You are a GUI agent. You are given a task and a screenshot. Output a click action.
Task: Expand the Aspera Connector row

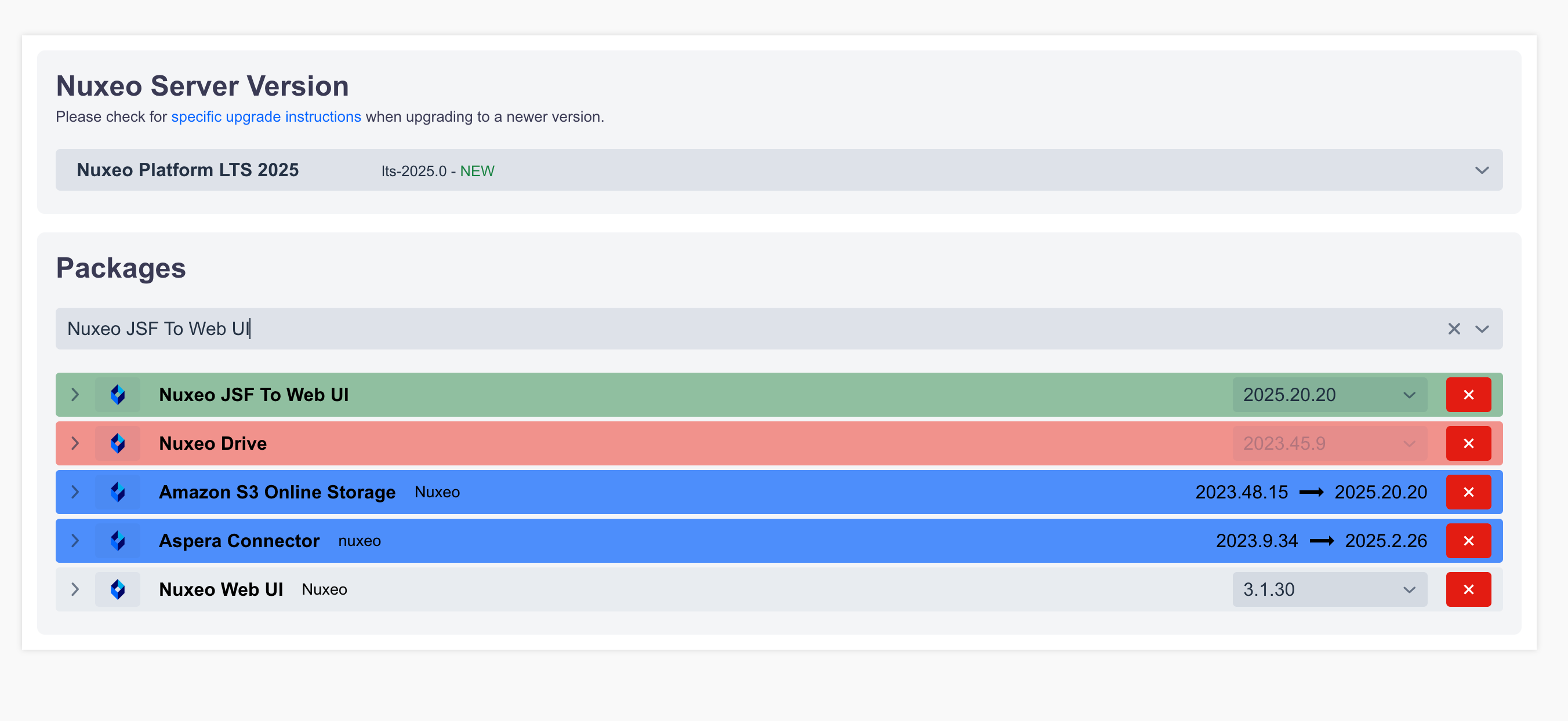75,540
